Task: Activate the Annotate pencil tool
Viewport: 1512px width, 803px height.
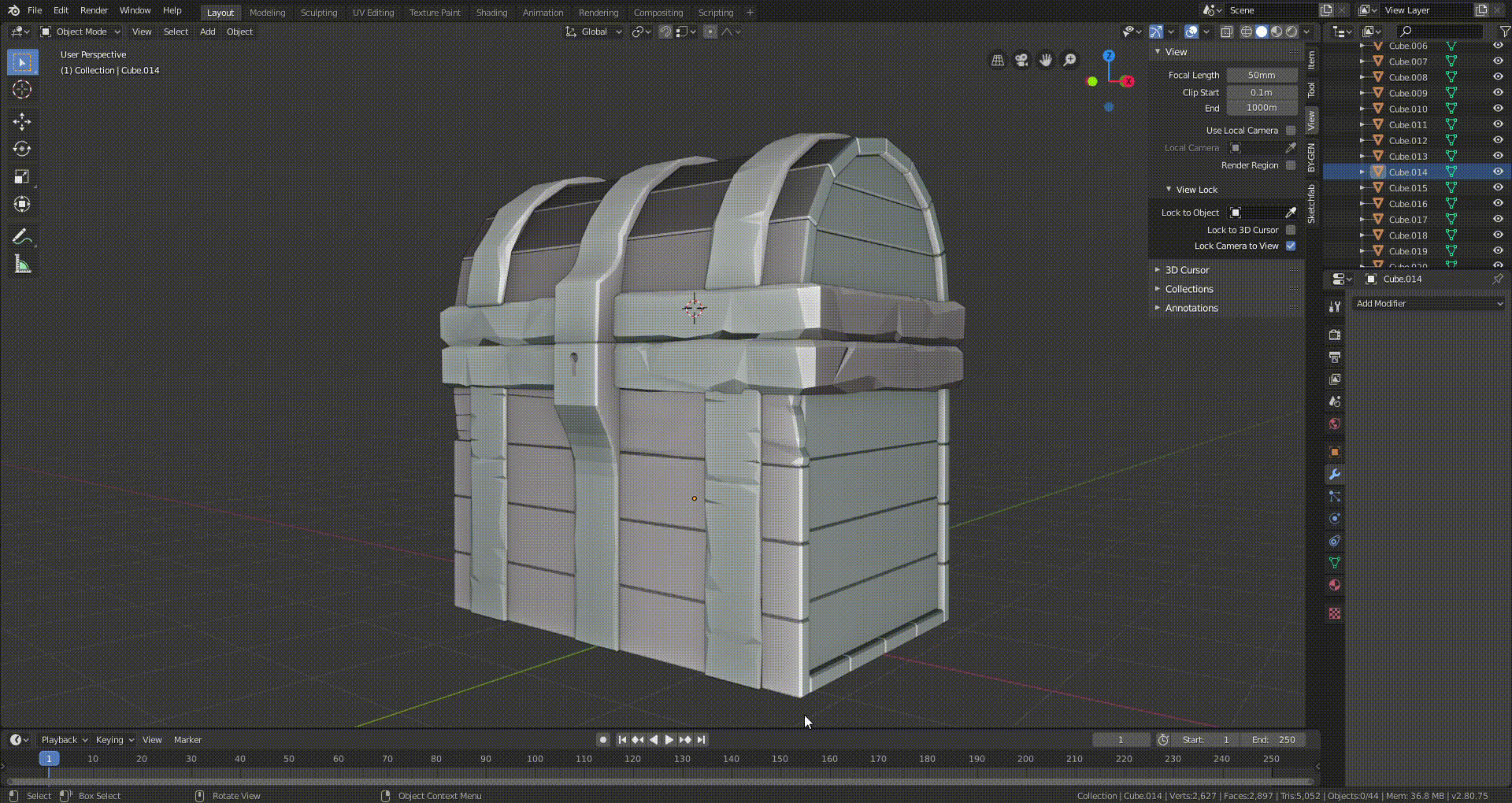Action: 22,237
